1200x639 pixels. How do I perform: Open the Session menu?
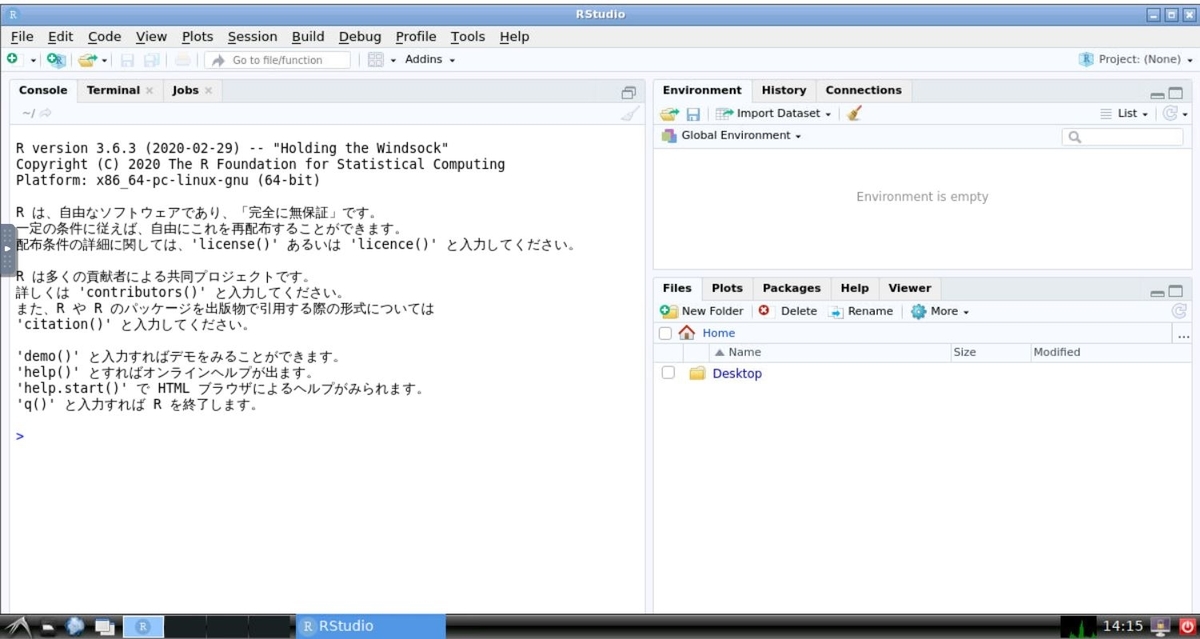point(252,36)
